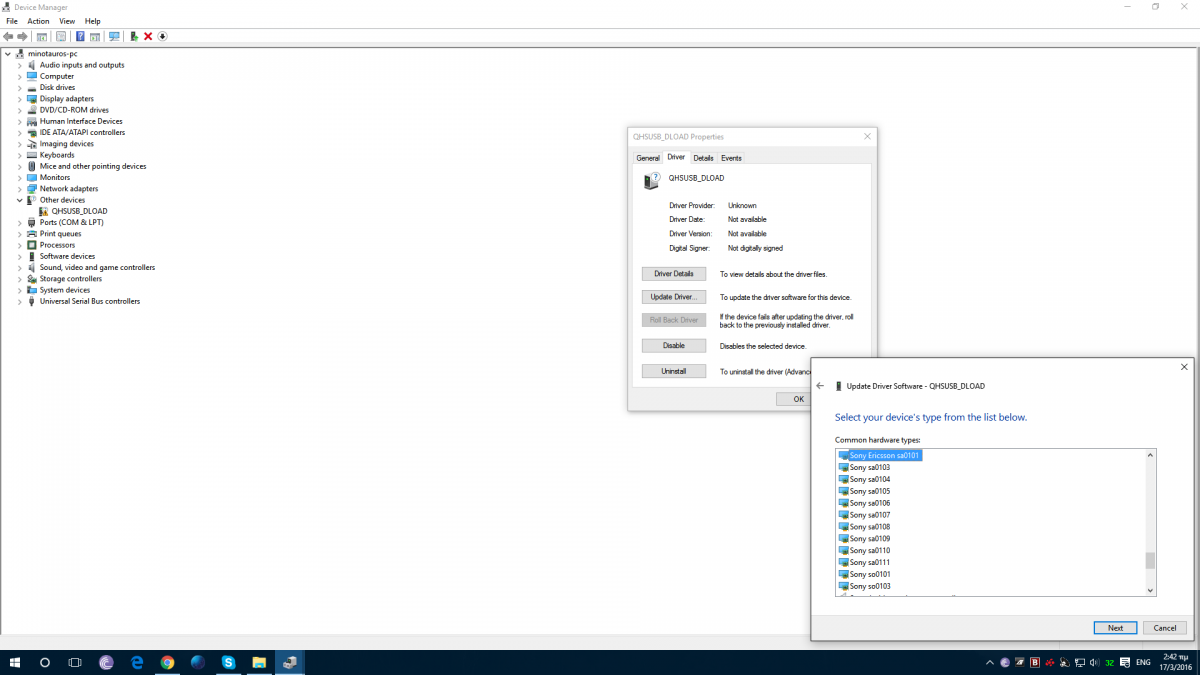The height and width of the screenshot is (675, 1200).
Task: Click the Forward arrow in Device Manager toolbar
Action: coord(22,36)
